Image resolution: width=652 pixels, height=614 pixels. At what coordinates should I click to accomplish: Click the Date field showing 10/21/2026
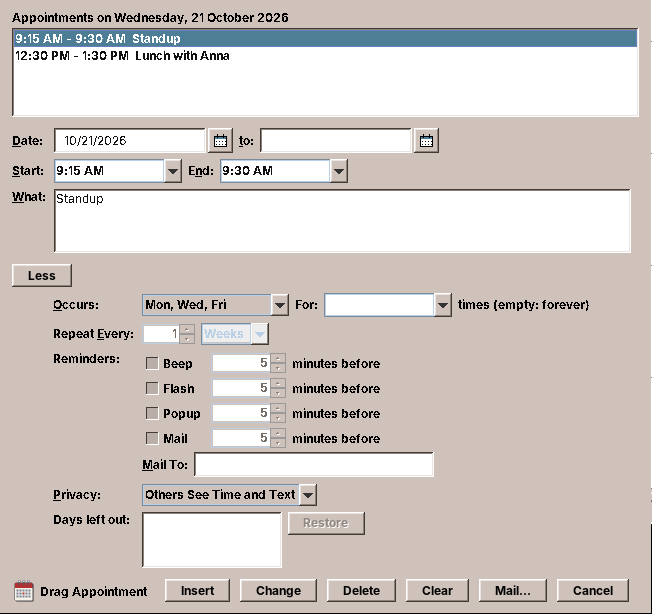pyautogui.click(x=130, y=141)
